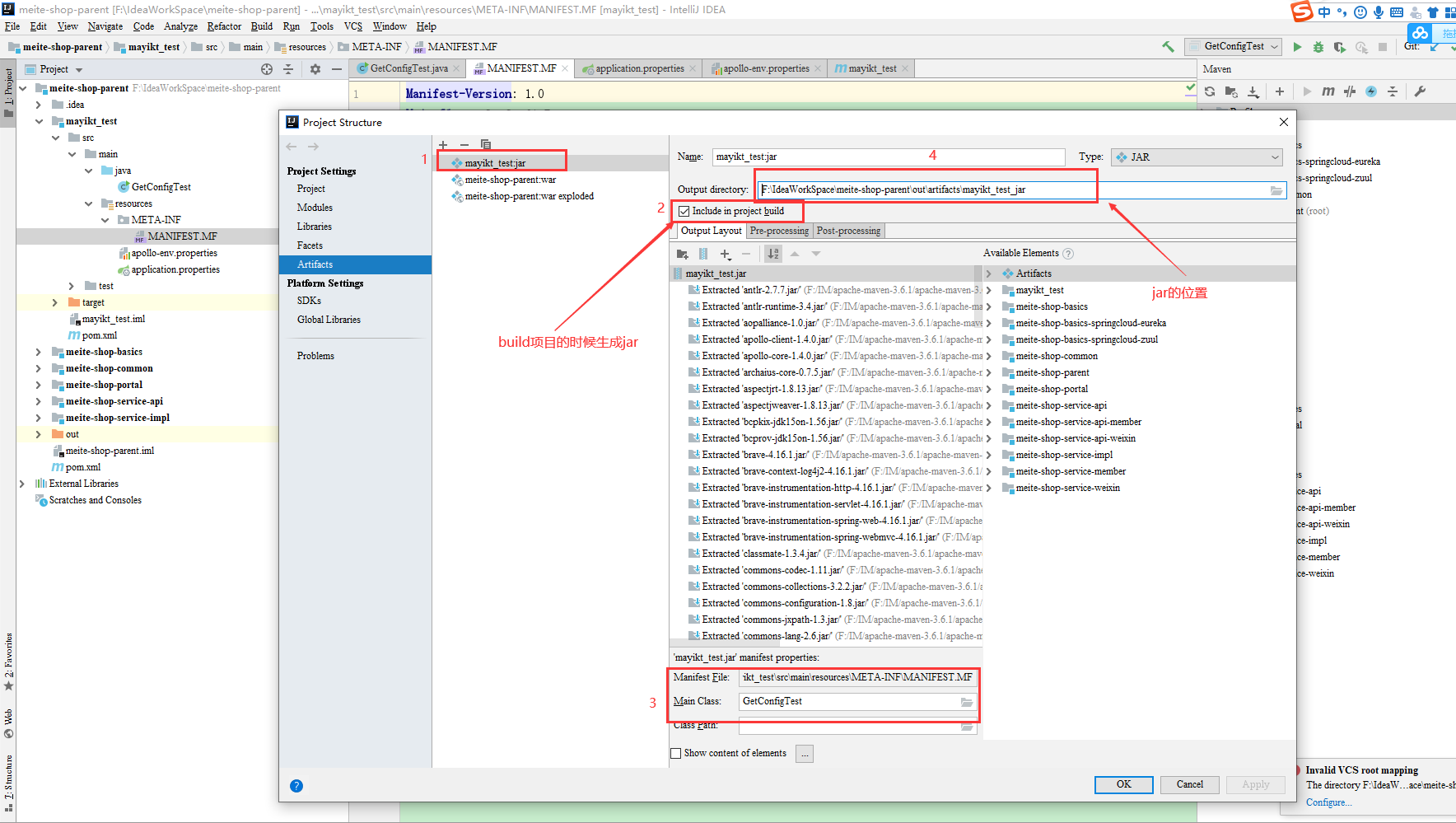
Task: Open Maven settings with the wrench icon
Action: 1420,91
